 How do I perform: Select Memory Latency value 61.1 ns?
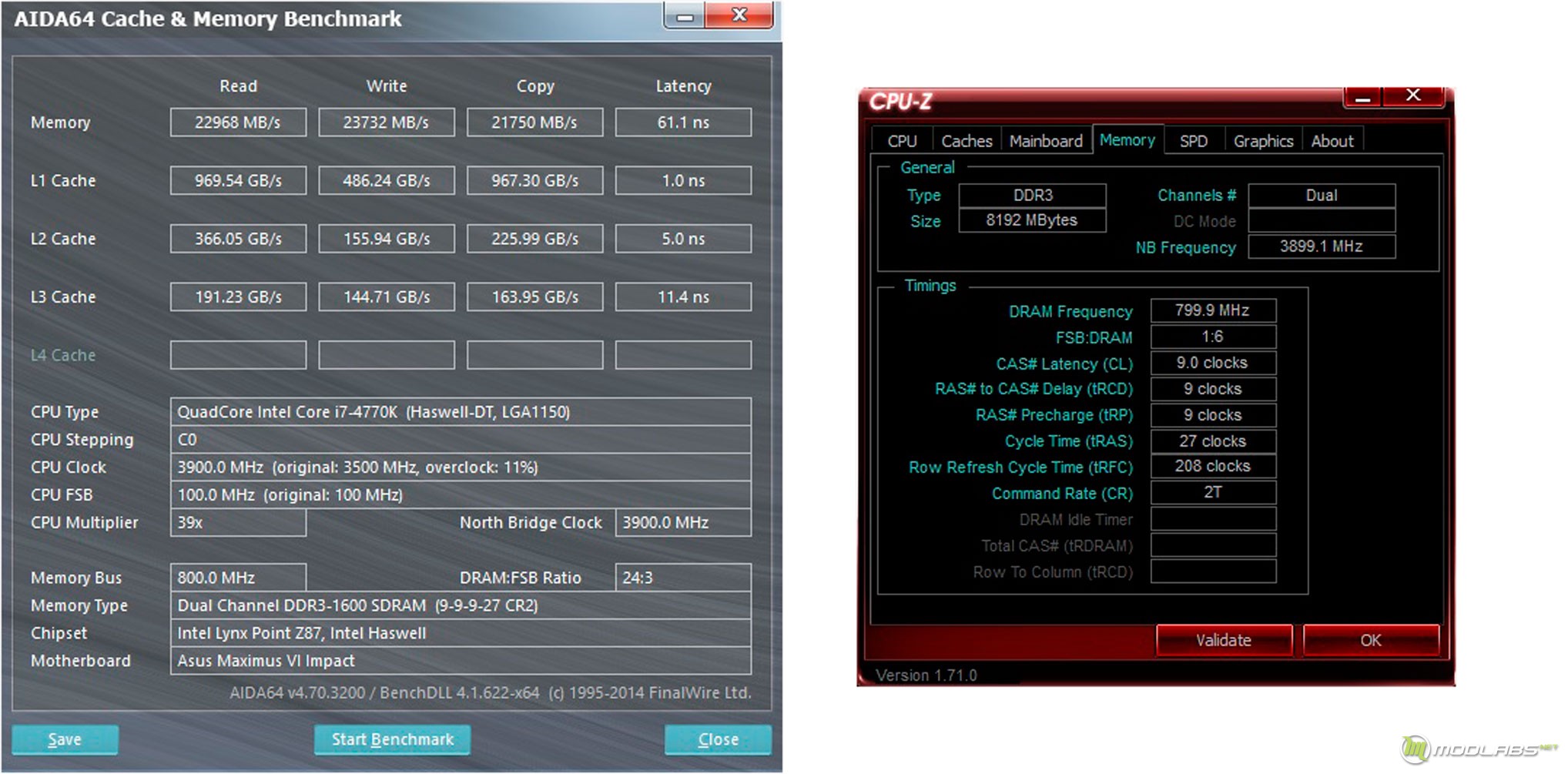(683, 122)
